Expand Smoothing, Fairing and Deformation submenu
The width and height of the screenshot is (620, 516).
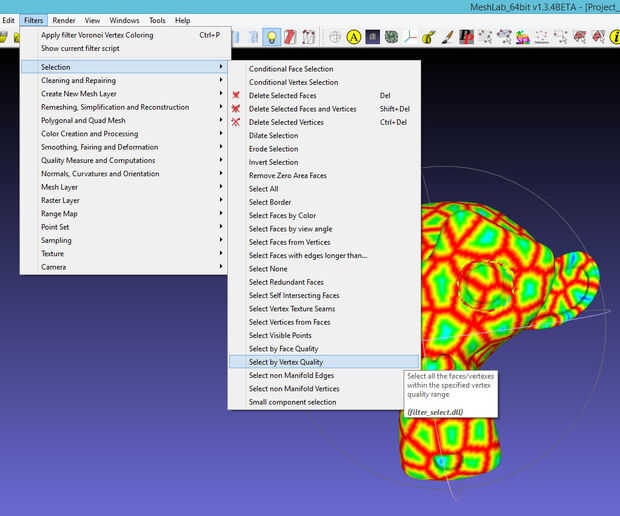(x=124, y=147)
